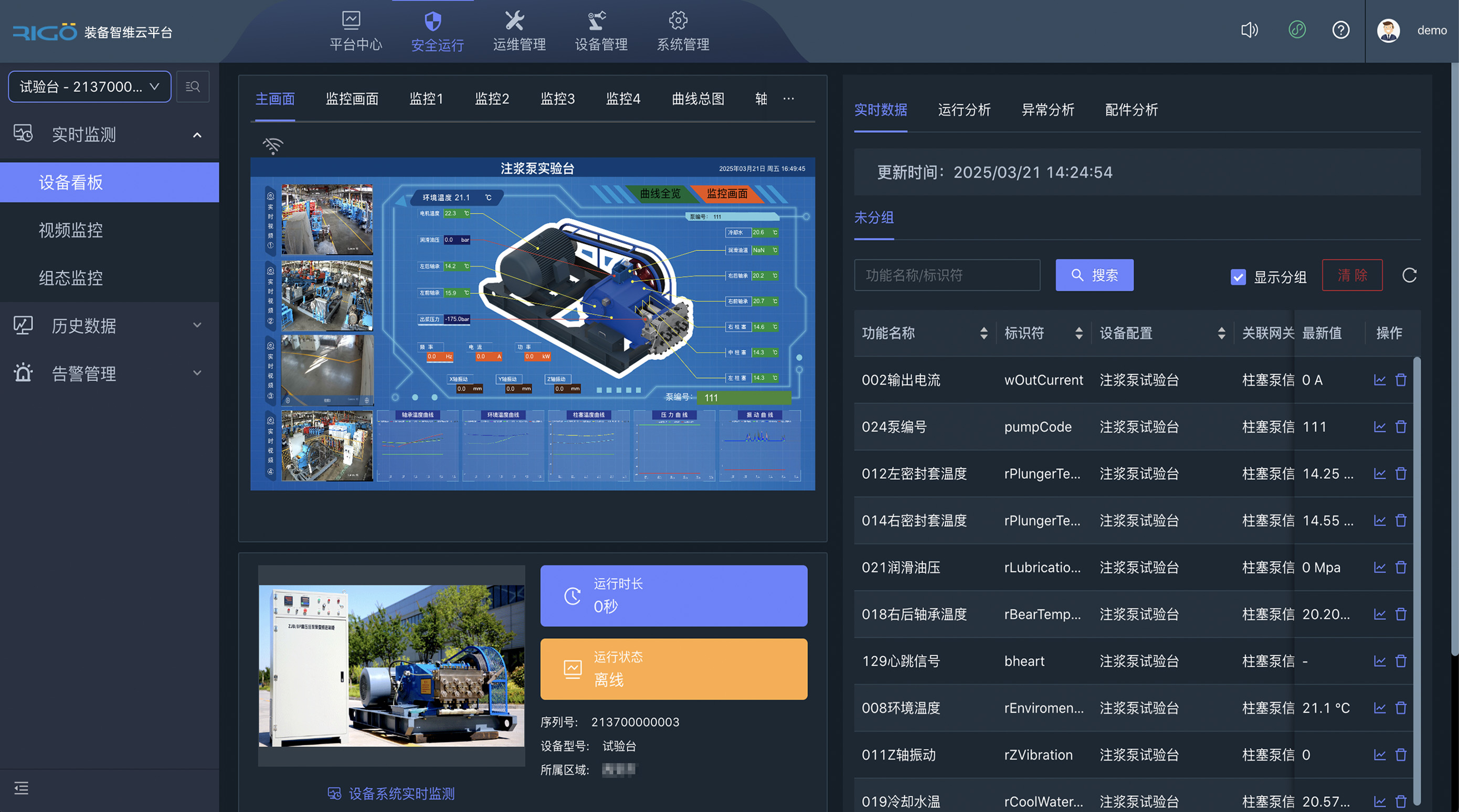Click the speaker sound icon in header
The height and width of the screenshot is (812, 1459).
(1249, 30)
